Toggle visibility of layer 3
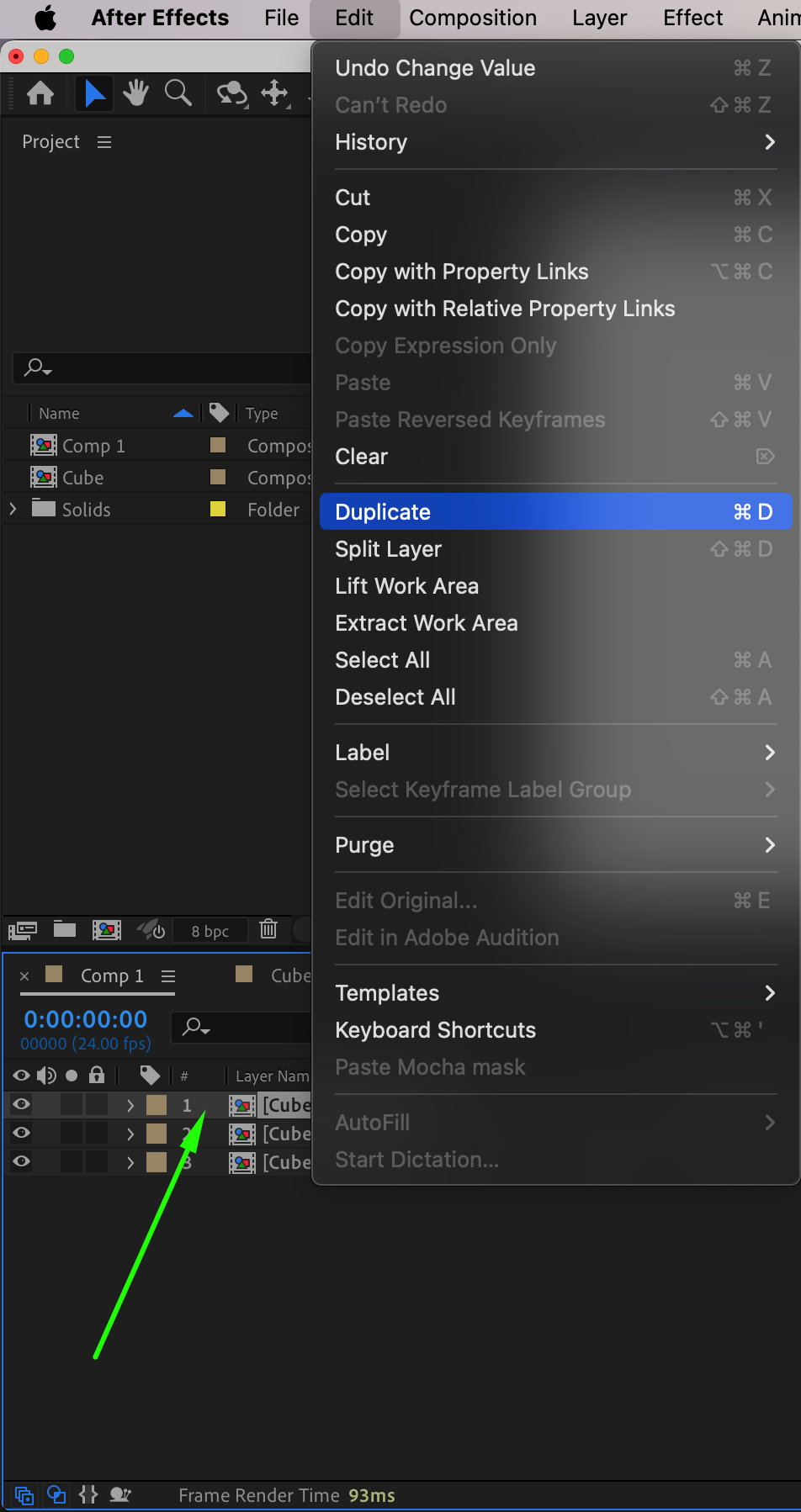The width and height of the screenshot is (801, 1512). pyautogui.click(x=22, y=1161)
